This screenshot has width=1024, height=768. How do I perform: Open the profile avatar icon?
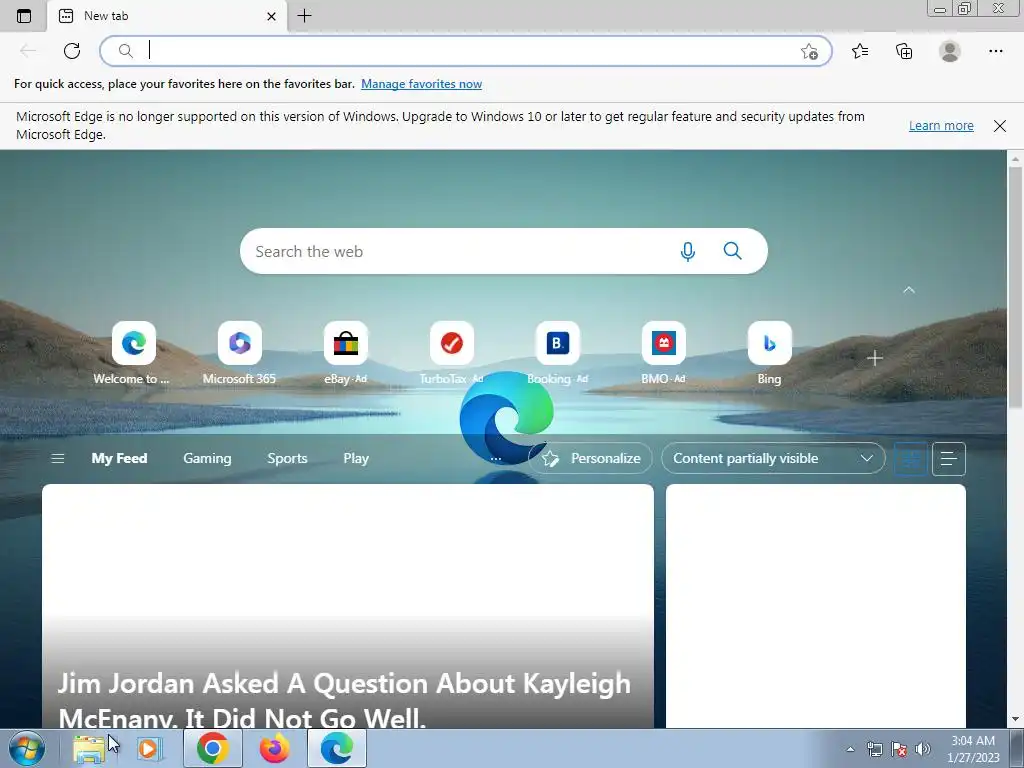click(950, 51)
